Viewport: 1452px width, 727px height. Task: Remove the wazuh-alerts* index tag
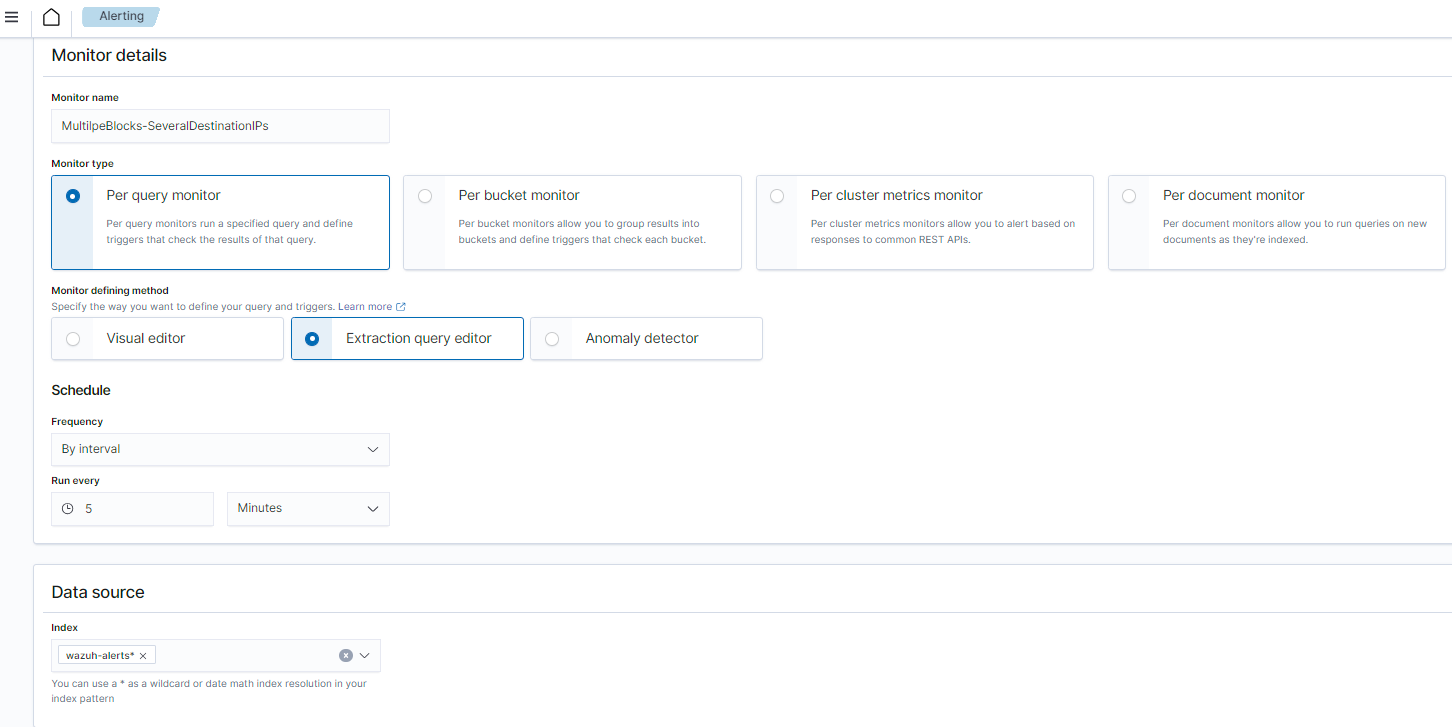click(x=143, y=656)
